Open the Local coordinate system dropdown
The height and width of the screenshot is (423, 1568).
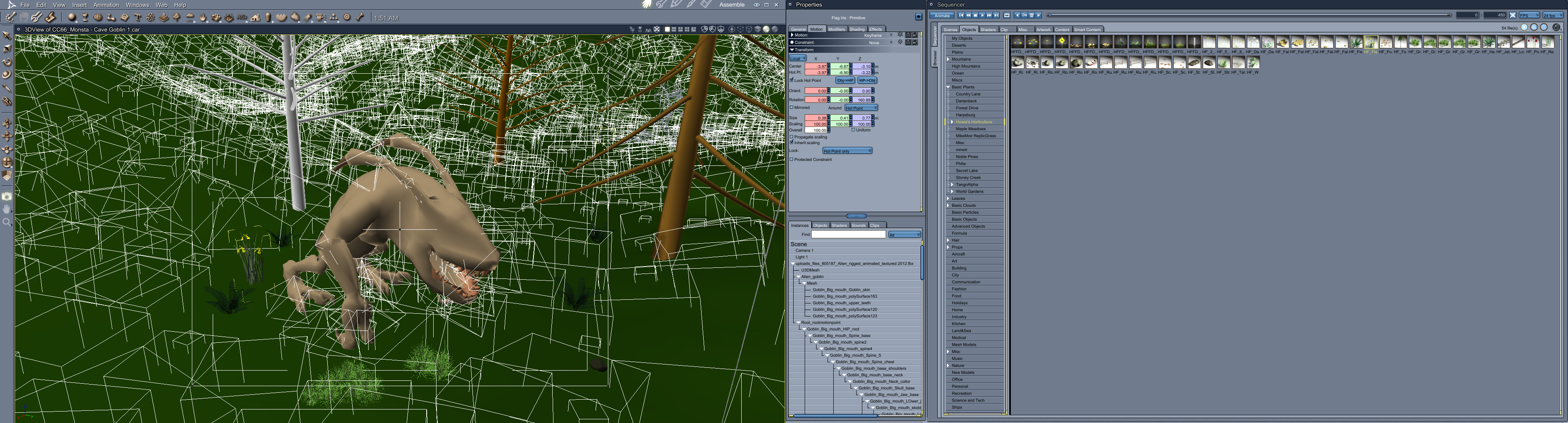[x=797, y=59]
